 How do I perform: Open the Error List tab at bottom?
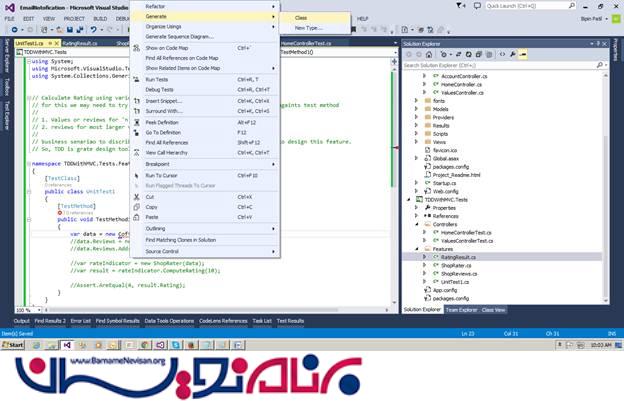[x=80, y=321]
